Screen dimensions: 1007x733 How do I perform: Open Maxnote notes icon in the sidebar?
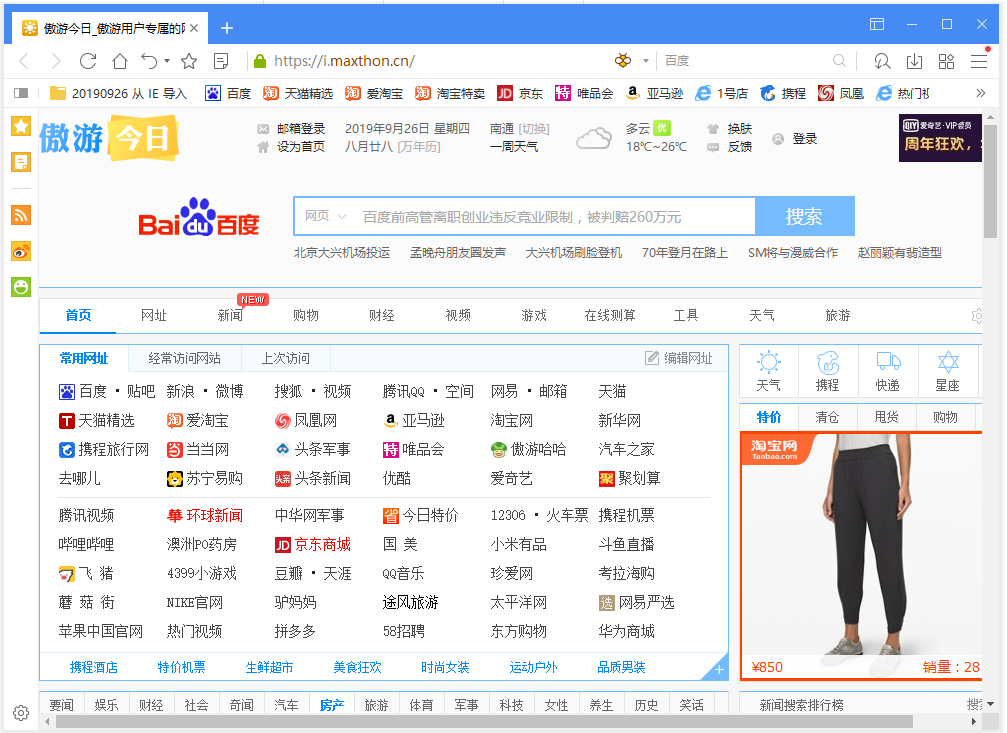(20, 161)
